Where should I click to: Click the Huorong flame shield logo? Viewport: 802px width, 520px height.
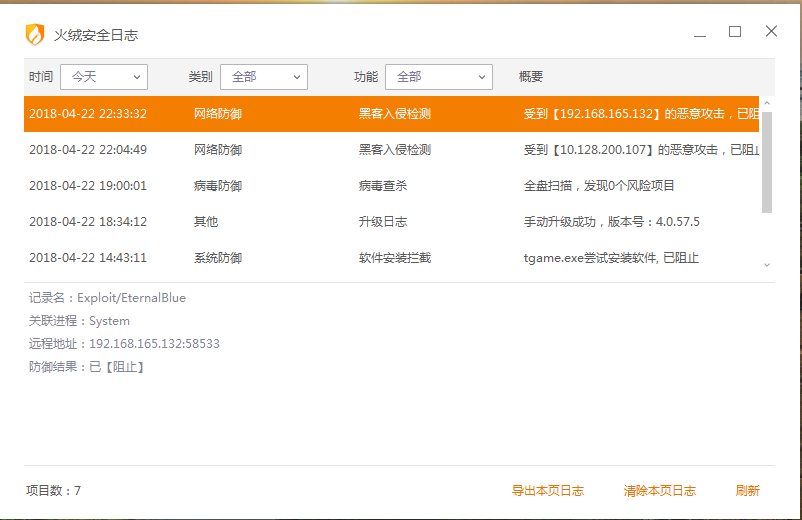35,34
